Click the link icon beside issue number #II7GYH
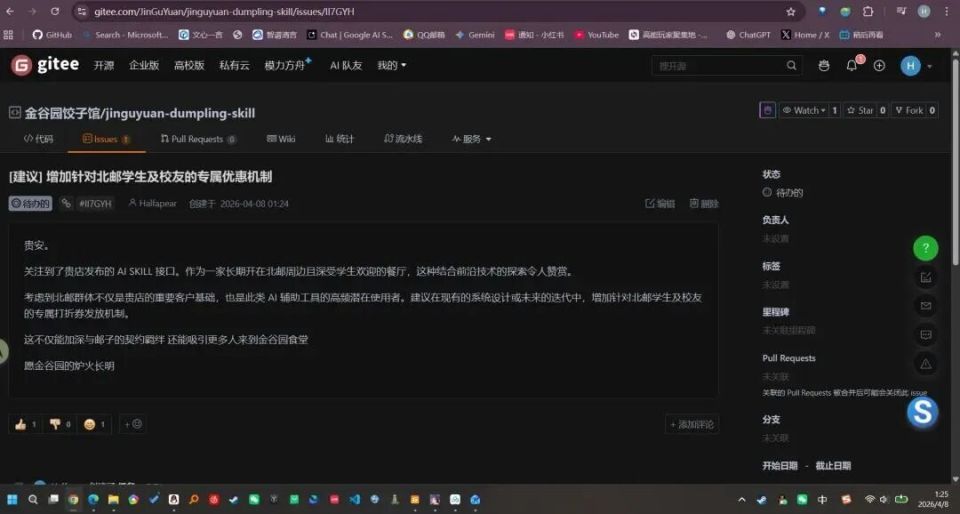The height and width of the screenshot is (514, 960). click(x=66, y=203)
